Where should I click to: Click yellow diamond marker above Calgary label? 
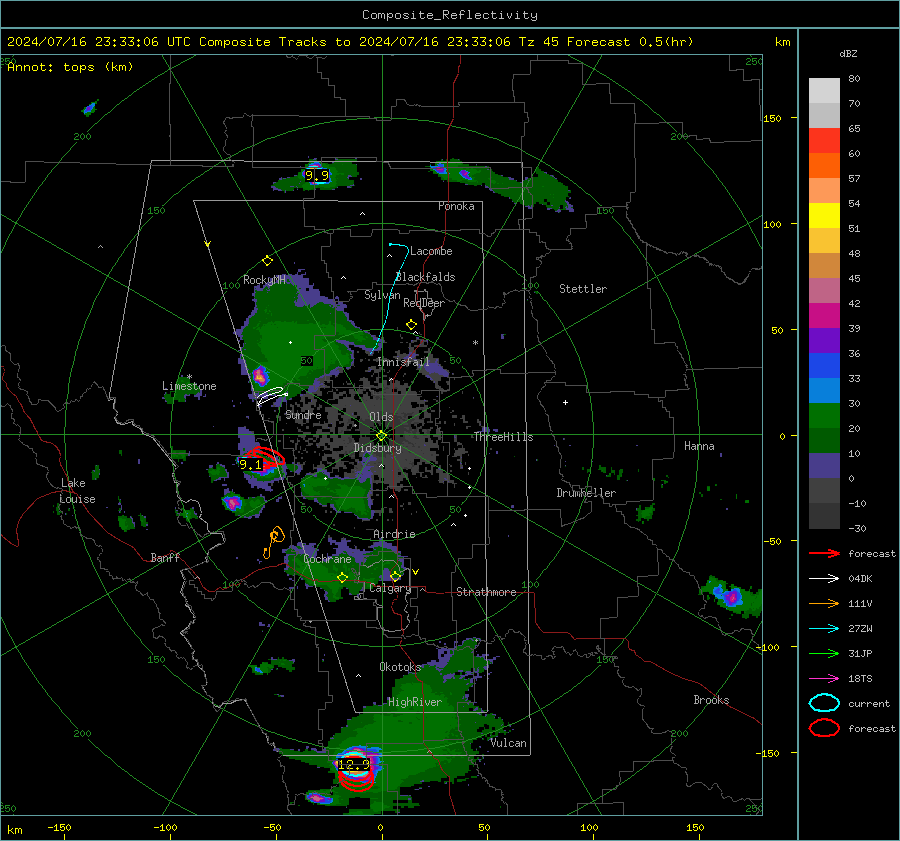pos(395,576)
